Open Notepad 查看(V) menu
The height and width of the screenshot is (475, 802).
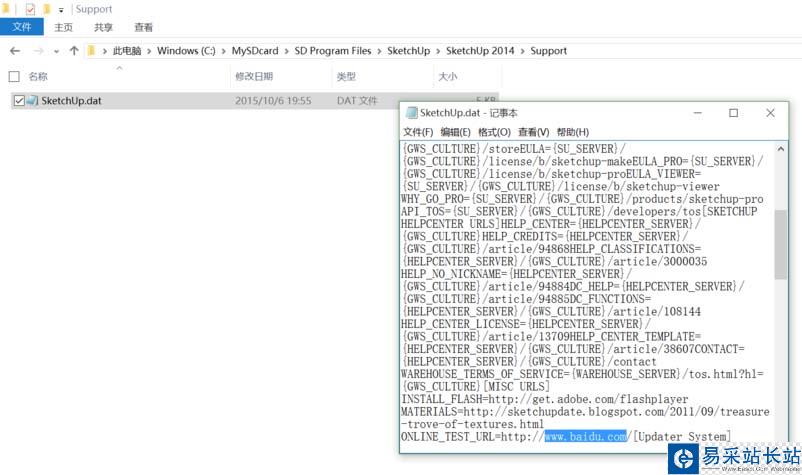click(533, 132)
